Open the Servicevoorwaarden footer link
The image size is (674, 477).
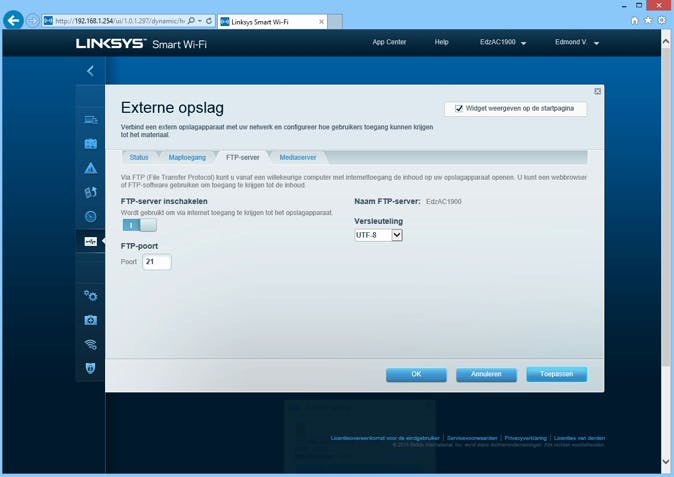[472, 438]
